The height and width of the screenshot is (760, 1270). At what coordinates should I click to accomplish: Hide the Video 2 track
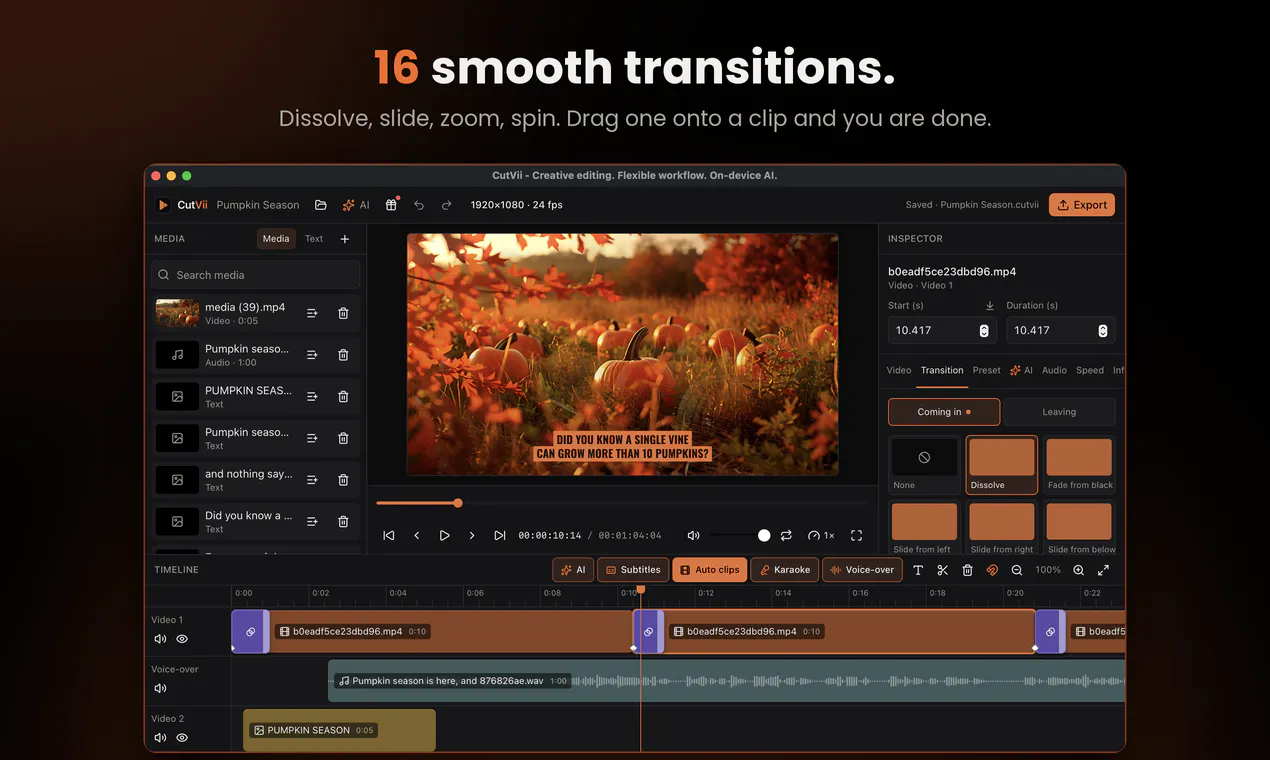pos(182,738)
